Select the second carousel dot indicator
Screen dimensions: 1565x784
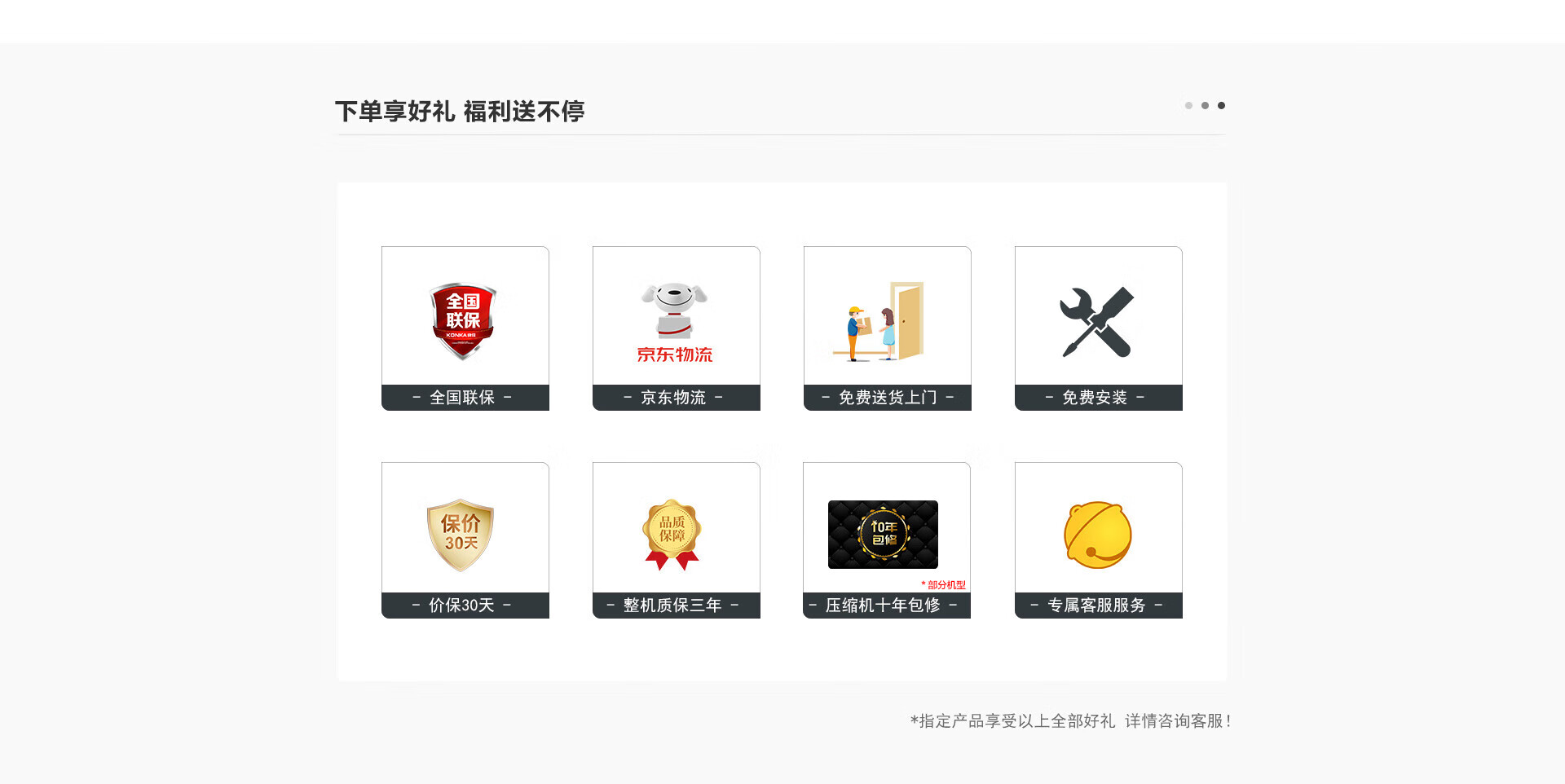1205,105
